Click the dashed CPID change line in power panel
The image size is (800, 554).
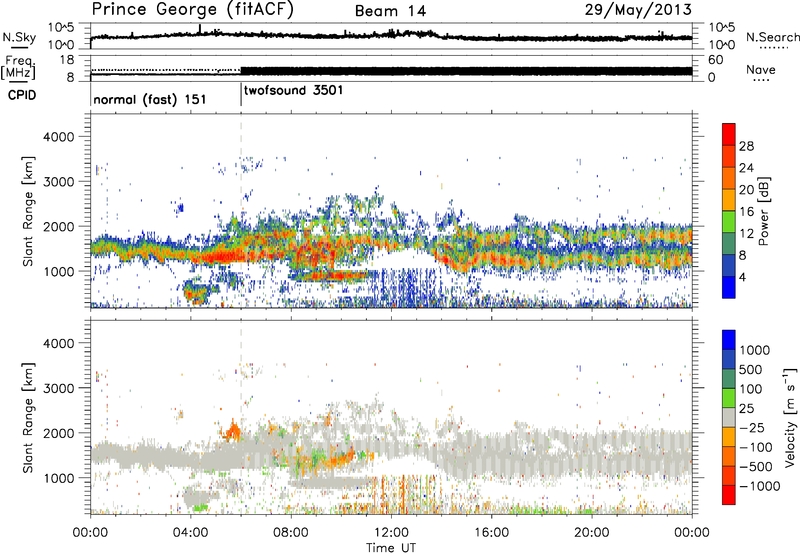point(241,210)
